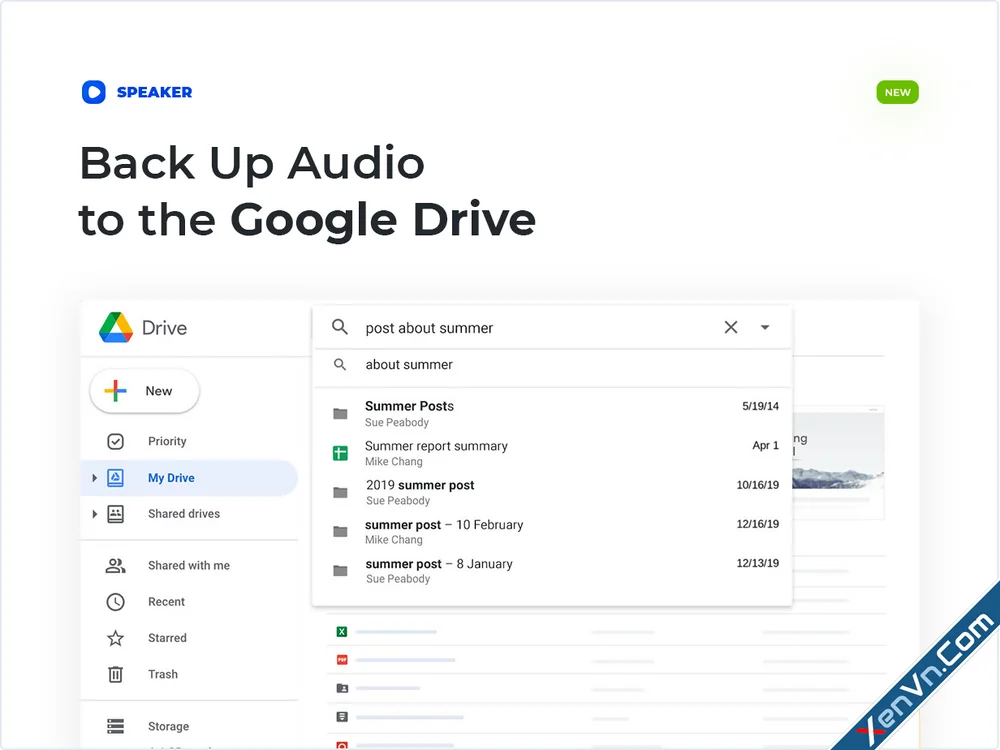Viewport: 1000px width, 750px height.
Task: Open the Starred files view
Action: click(167, 638)
